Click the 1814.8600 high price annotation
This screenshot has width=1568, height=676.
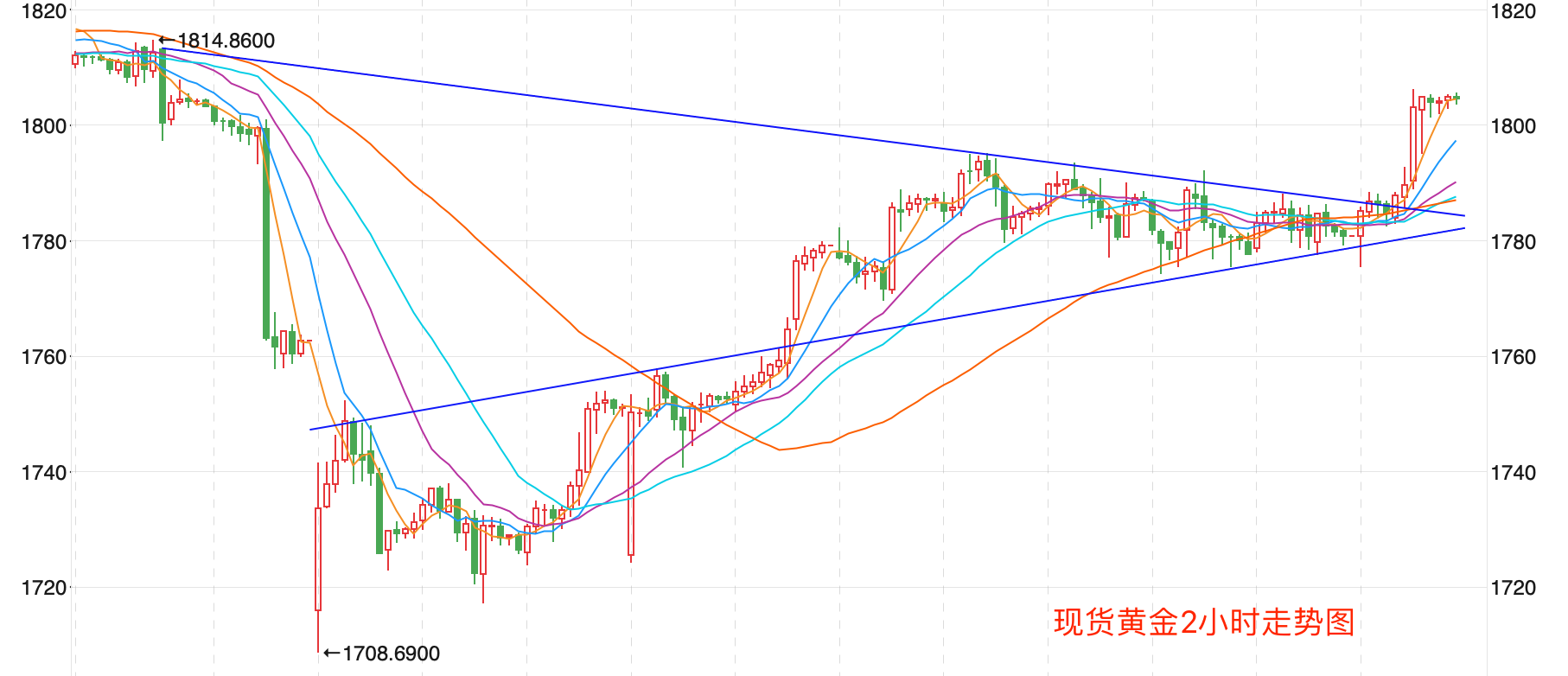click(226, 41)
